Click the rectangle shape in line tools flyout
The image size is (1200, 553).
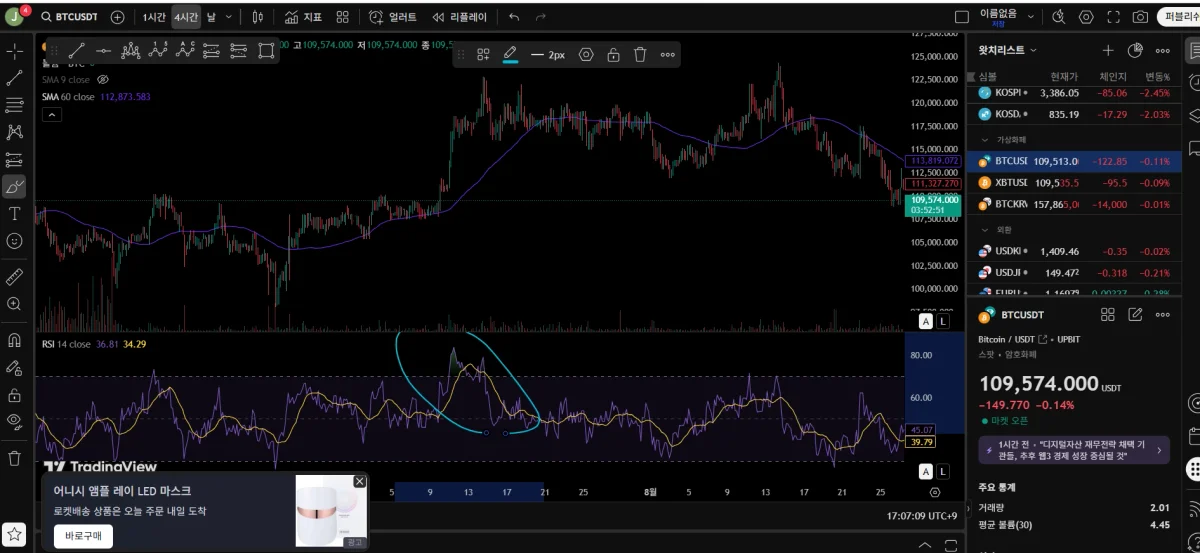266,50
